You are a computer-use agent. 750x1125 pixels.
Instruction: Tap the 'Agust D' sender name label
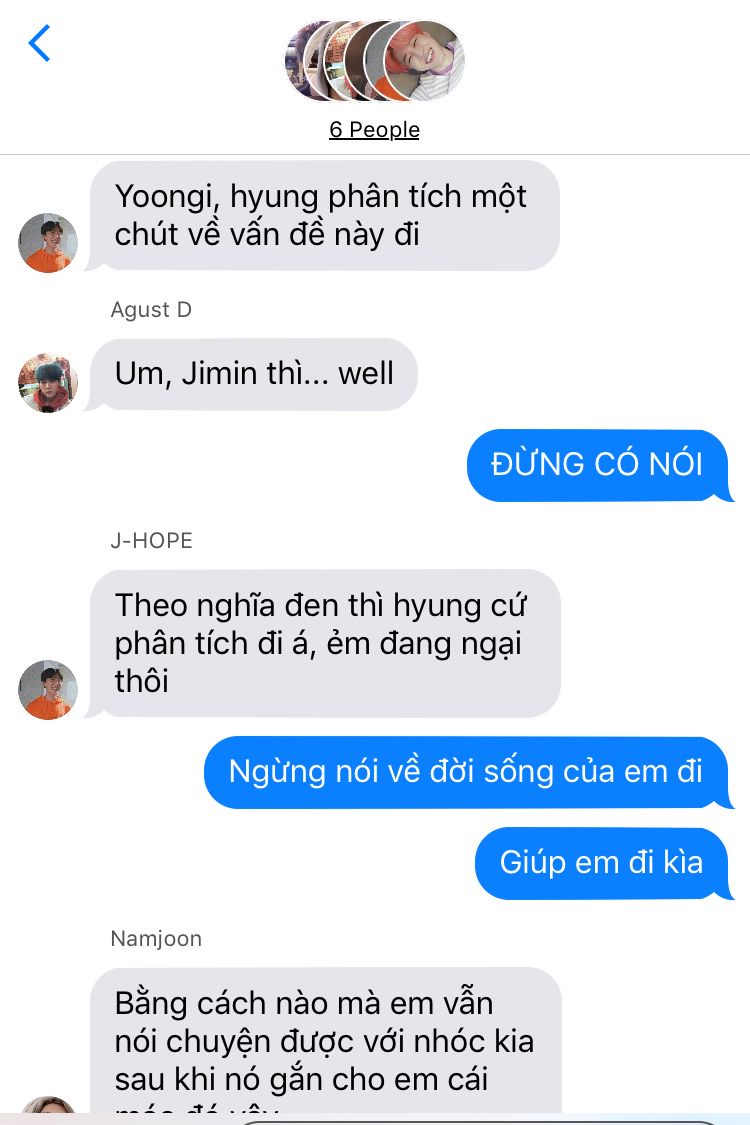pos(151,309)
